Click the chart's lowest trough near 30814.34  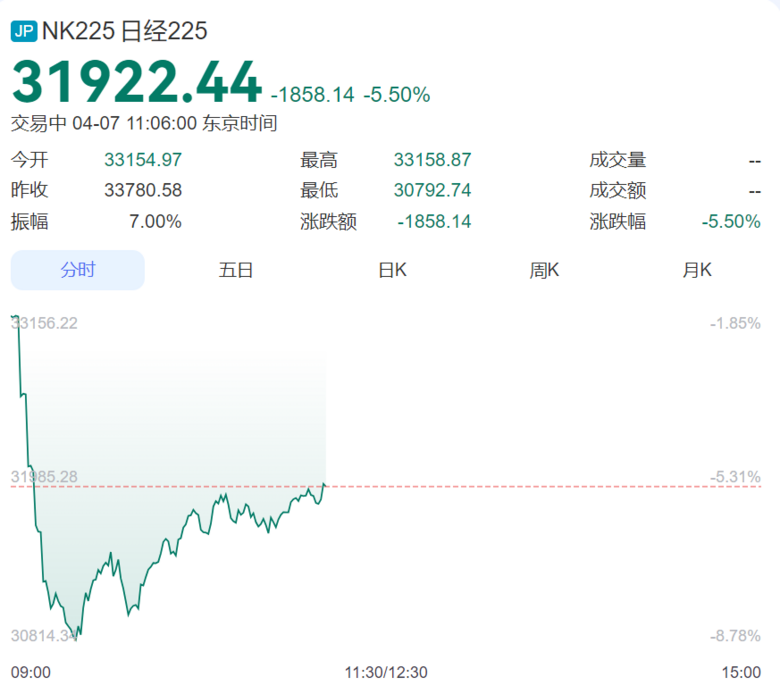[x=76, y=640]
